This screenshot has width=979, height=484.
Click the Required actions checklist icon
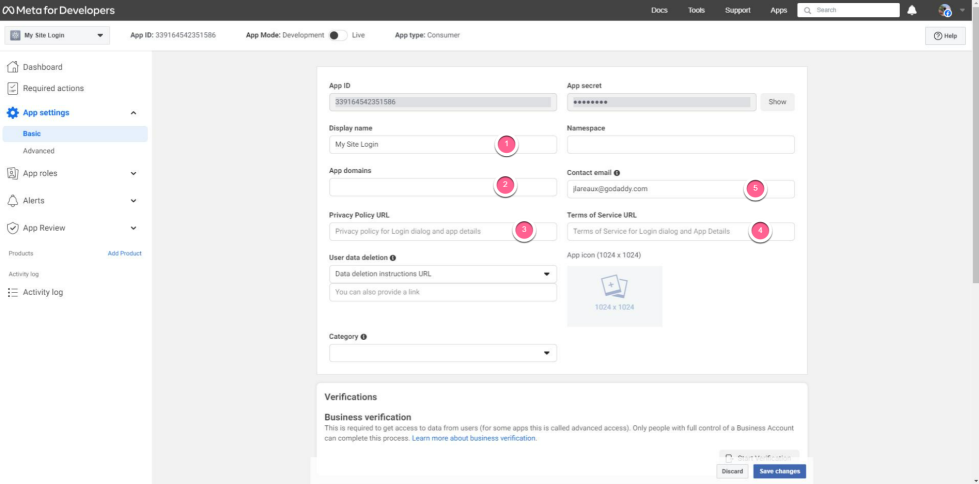[x=12, y=88]
